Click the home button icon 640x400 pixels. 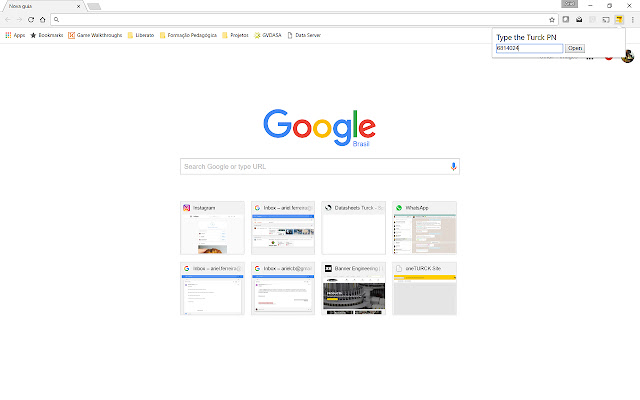[42, 20]
